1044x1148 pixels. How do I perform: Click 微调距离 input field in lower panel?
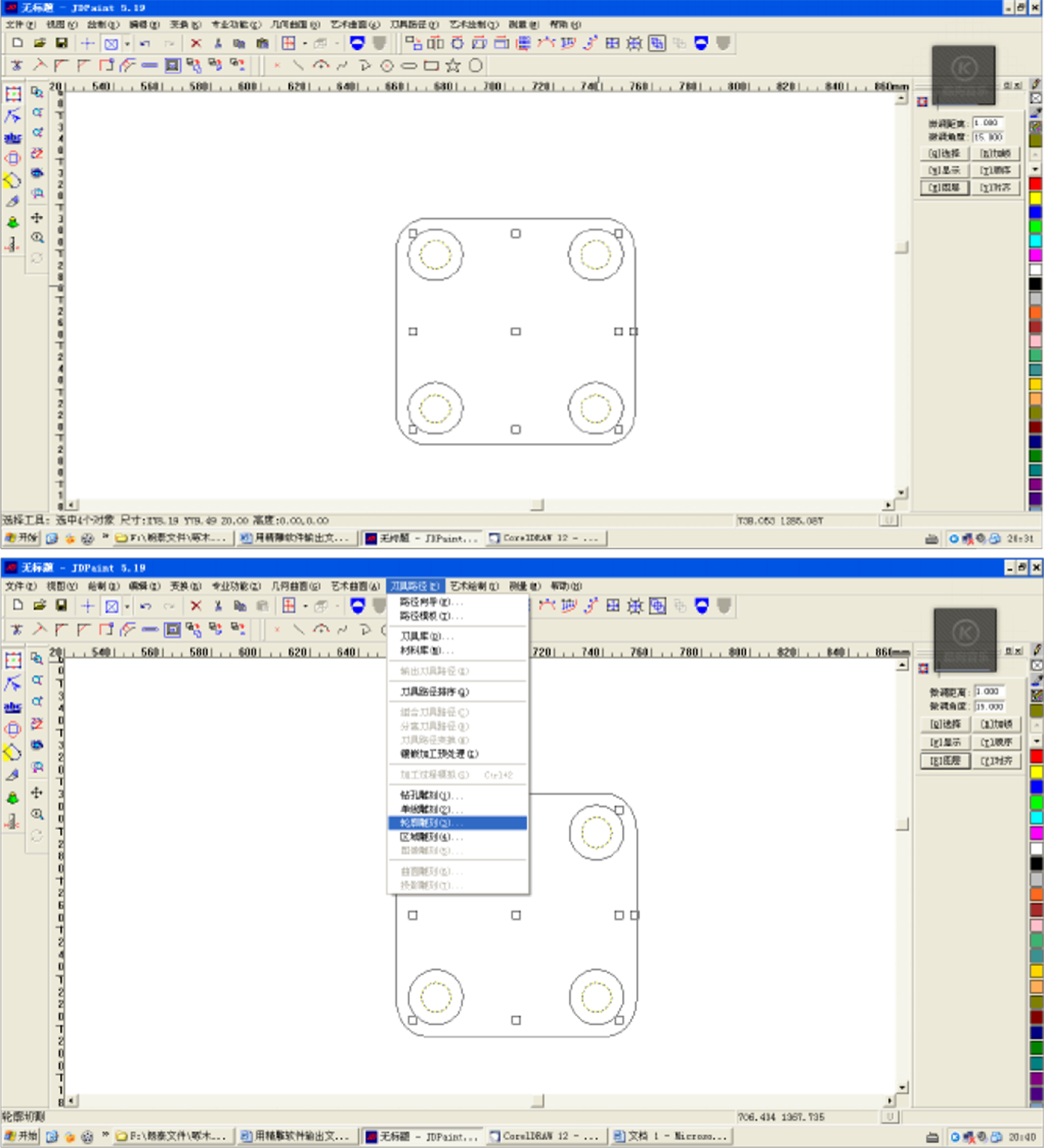(x=989, y=692)
